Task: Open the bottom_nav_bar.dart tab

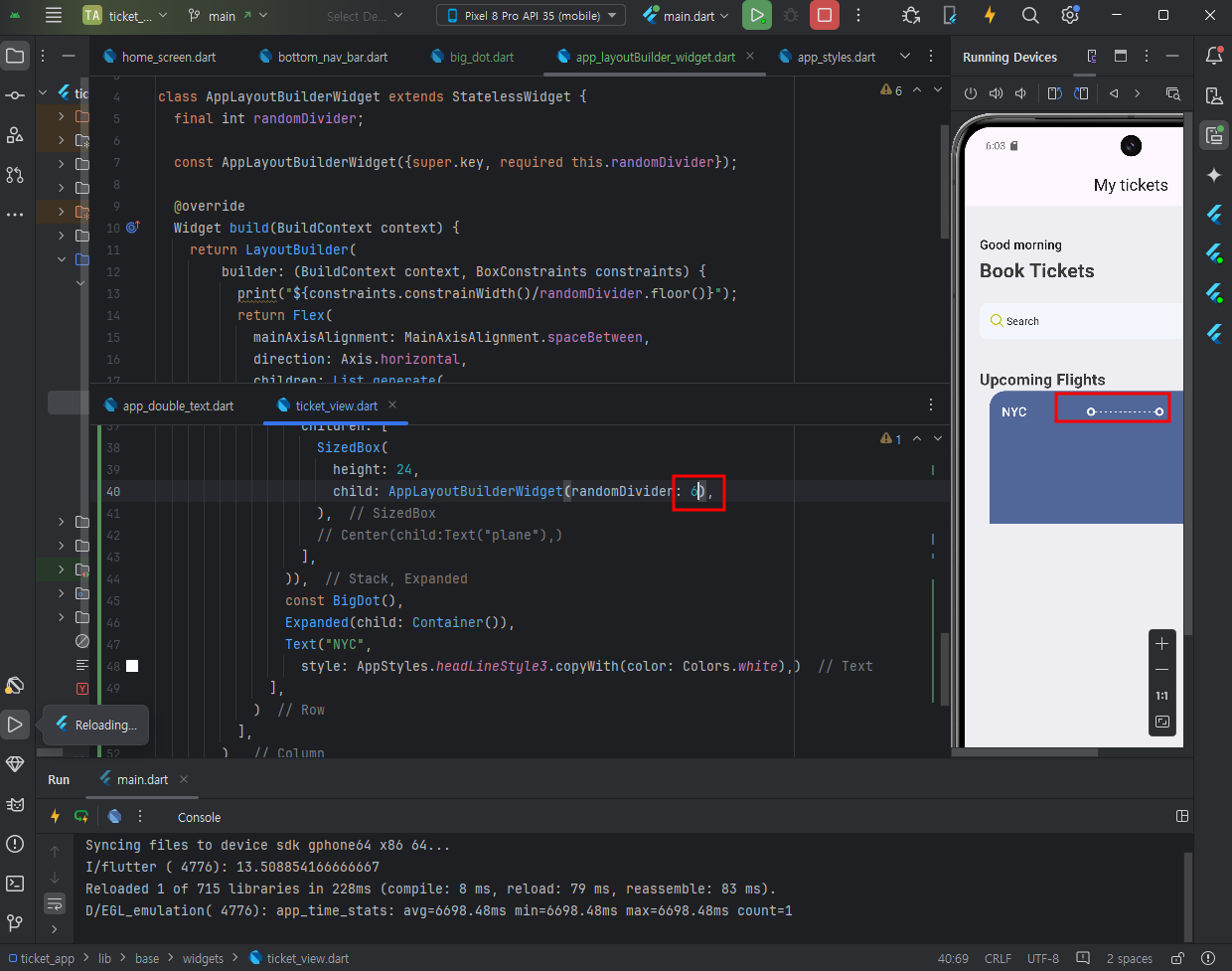Action: [x=322, y=57]
